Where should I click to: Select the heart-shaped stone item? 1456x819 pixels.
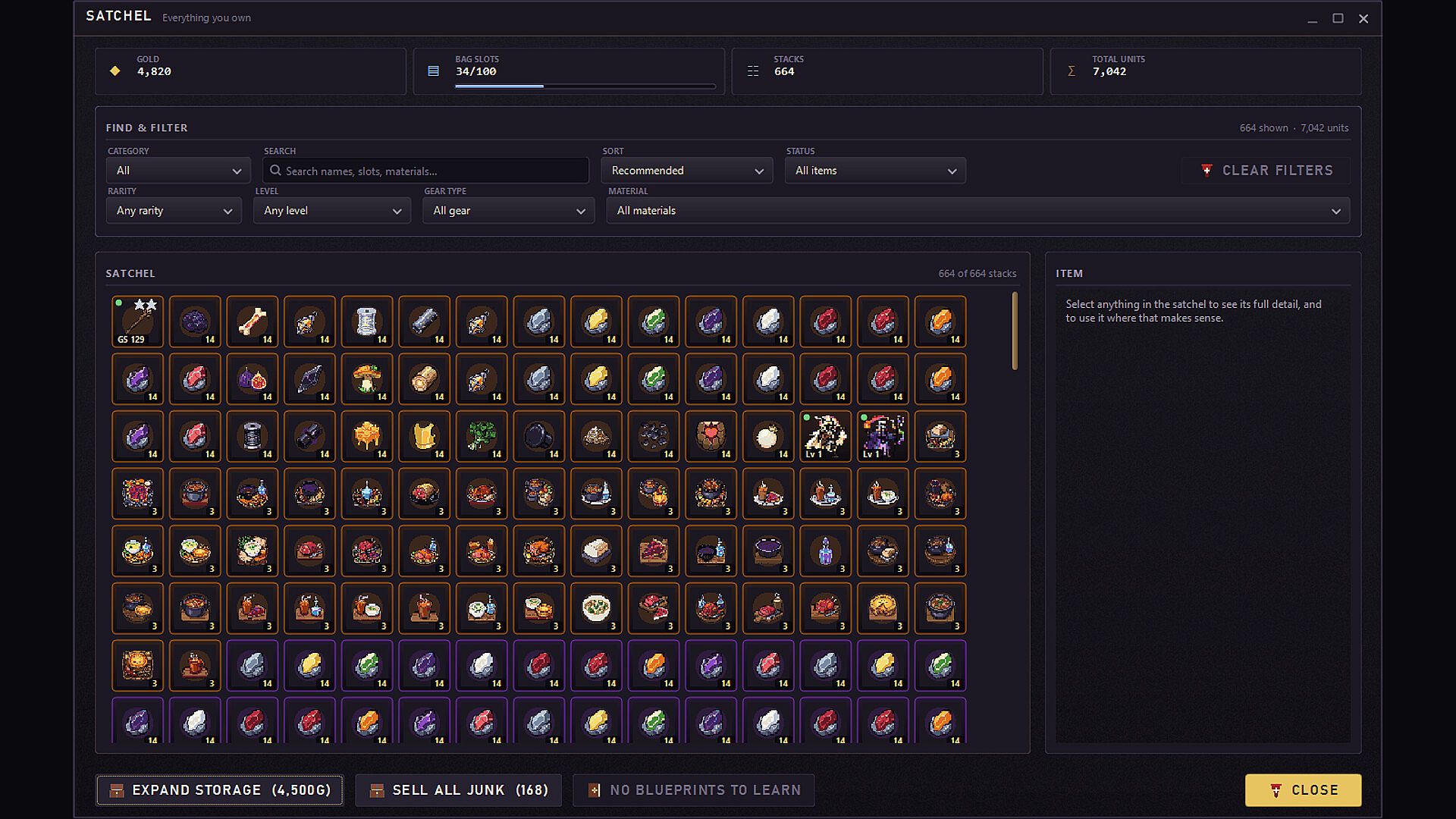click(x=711, y=436)
